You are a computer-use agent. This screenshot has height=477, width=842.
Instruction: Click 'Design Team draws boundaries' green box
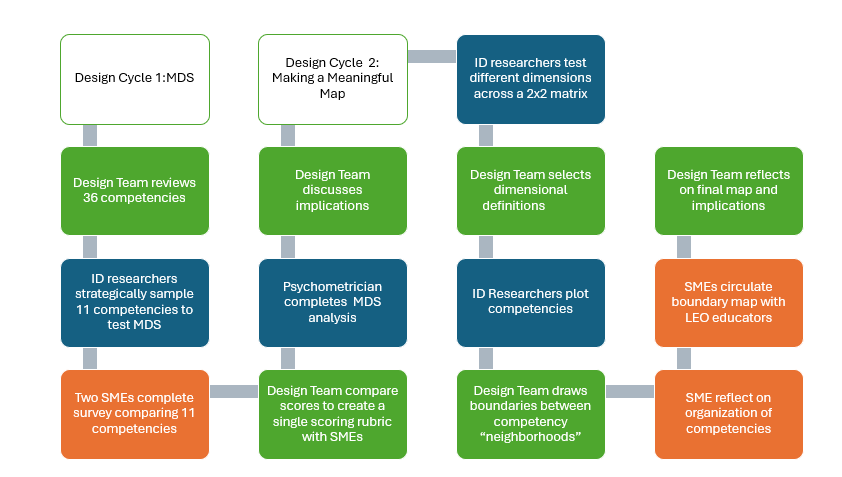(531, 414)
